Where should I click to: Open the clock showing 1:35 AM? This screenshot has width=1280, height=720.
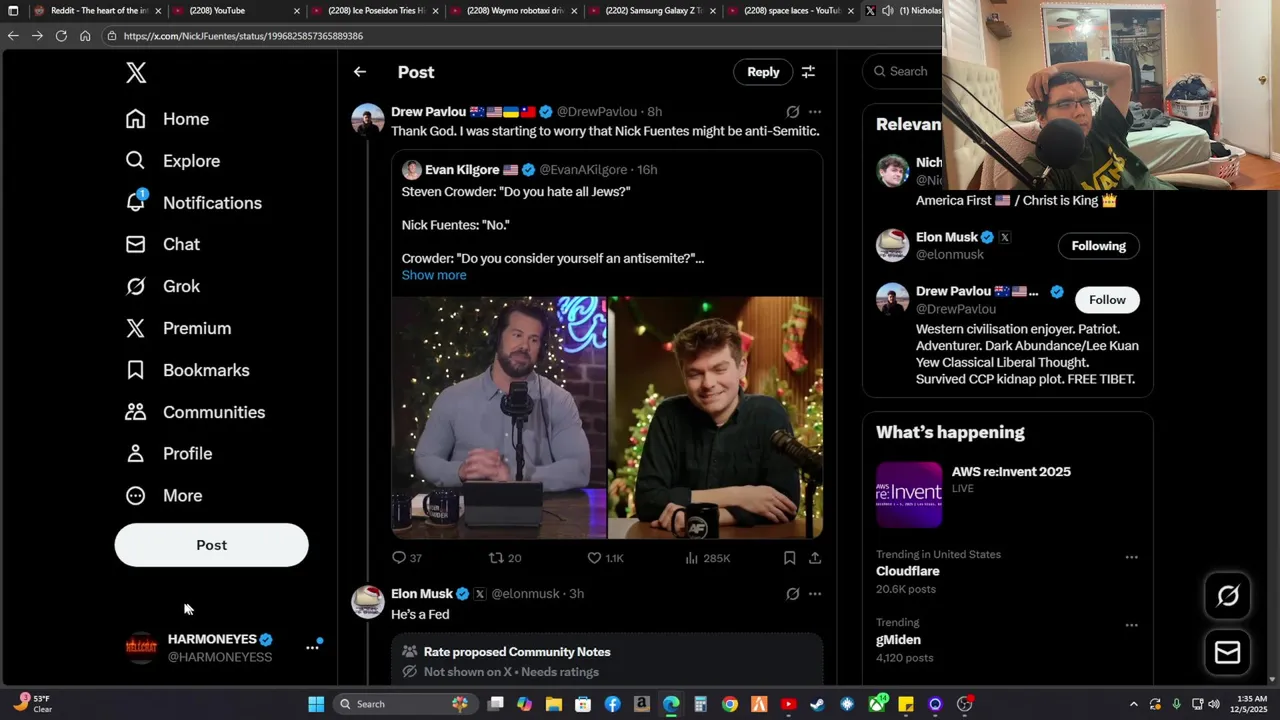point(1251,704)
